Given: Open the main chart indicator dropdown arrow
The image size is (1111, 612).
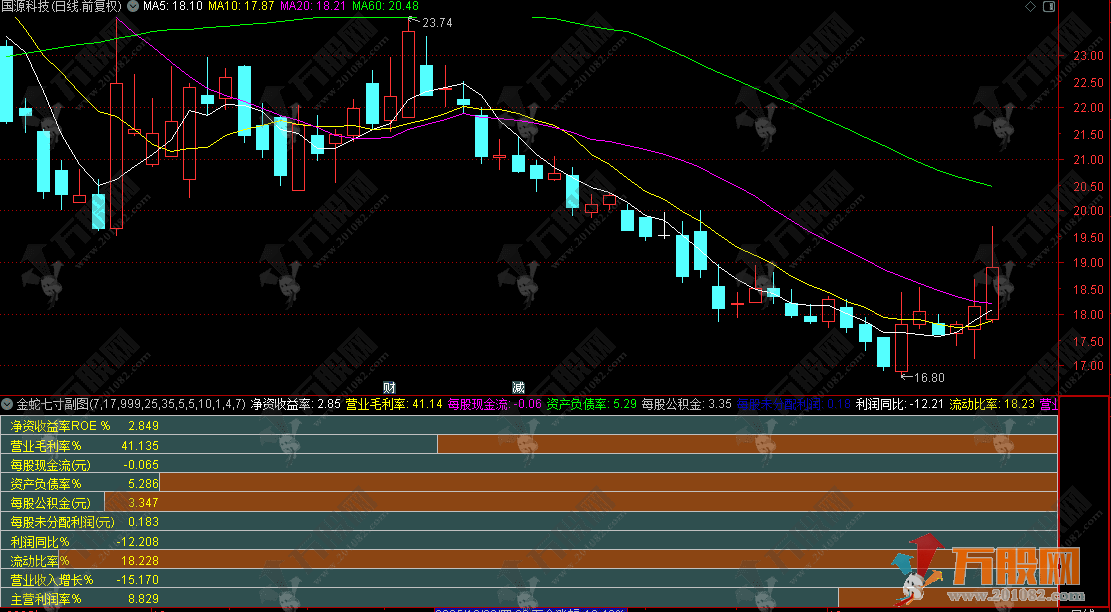Looking at the screenshot, I should click(135, 6).
